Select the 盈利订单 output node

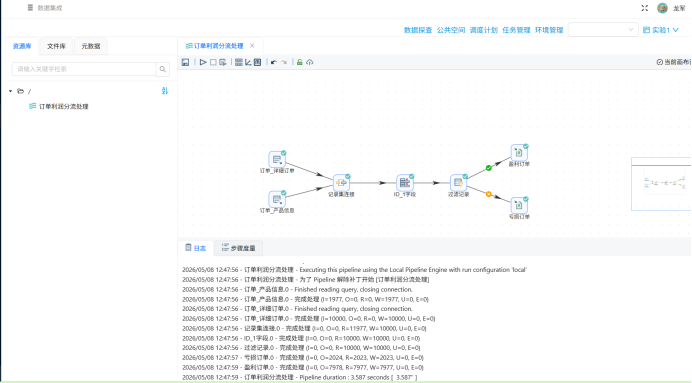click(x=519, y=153)
